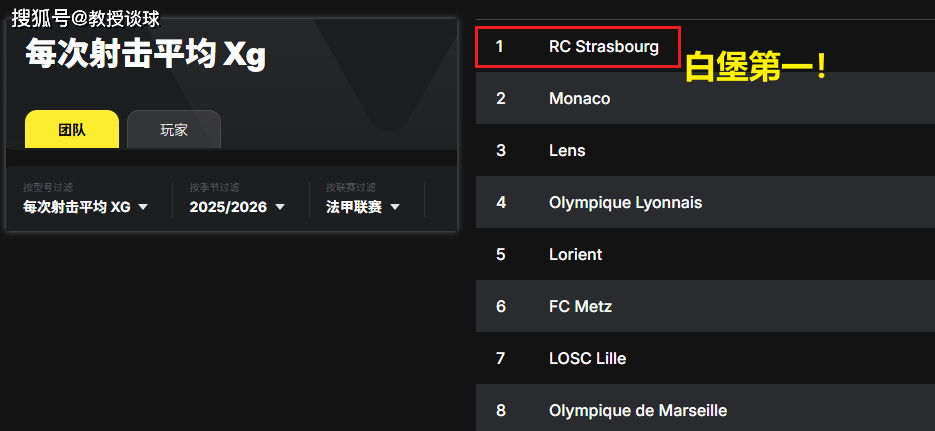Screen dimensions: 935x431
Task: Select Olympique de Marseille in the ranking
Action: [638, 410]
